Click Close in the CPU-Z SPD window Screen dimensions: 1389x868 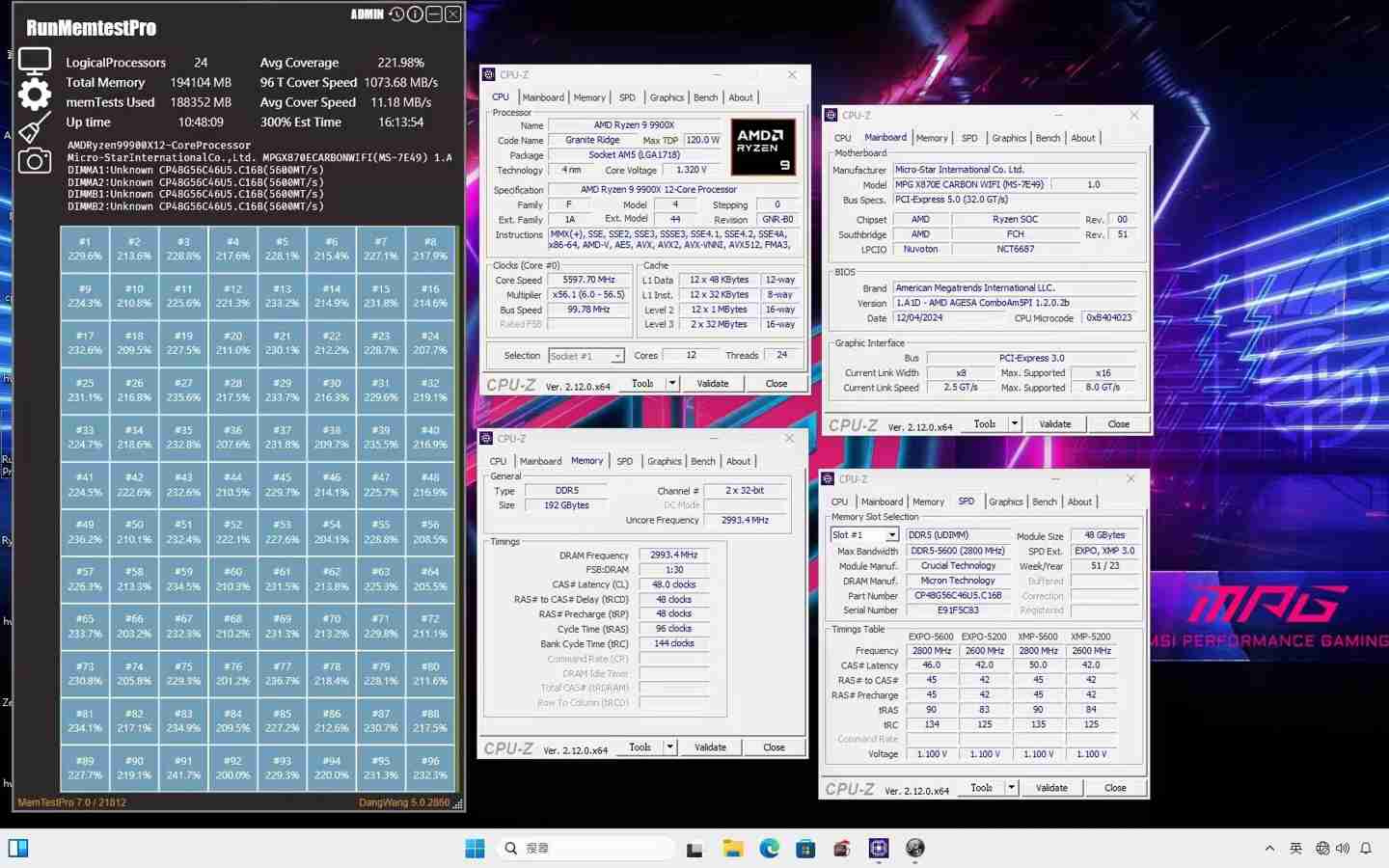point(1114,788)
